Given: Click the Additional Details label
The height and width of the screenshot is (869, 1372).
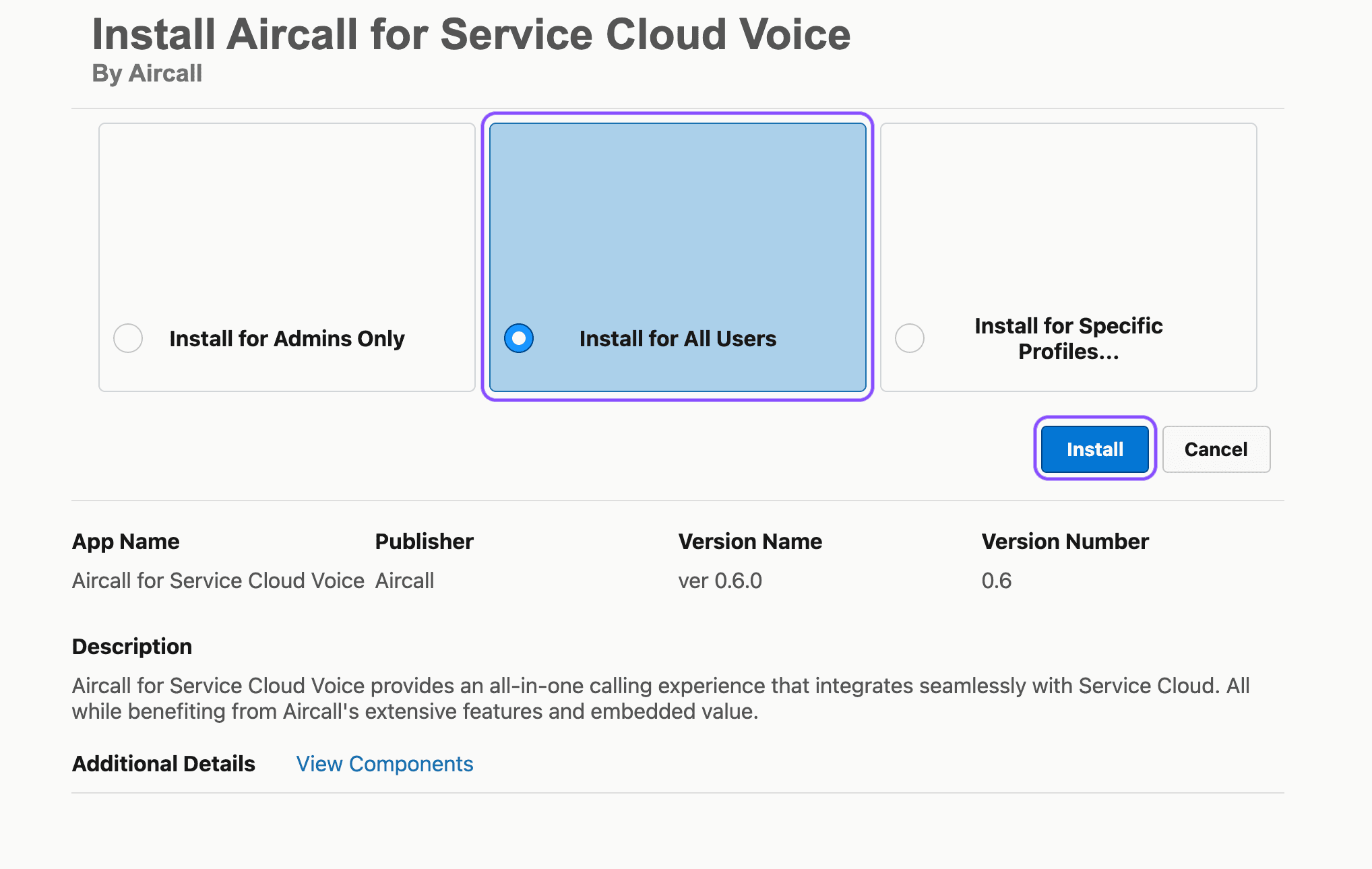Looking at the screenshot, I should coord(163,764).
